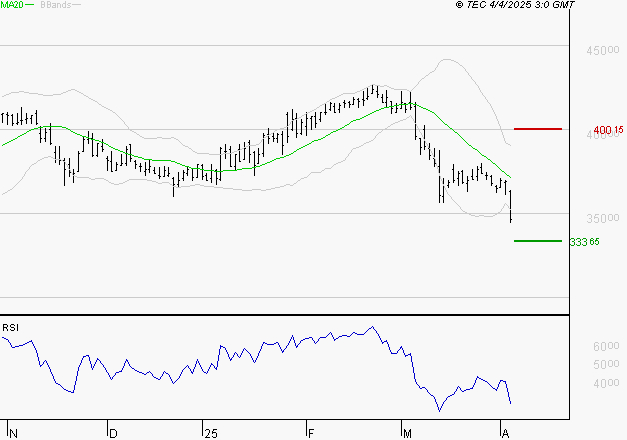Toggle the BBands indicator legend
627x440 pixels.
(55, 6)
